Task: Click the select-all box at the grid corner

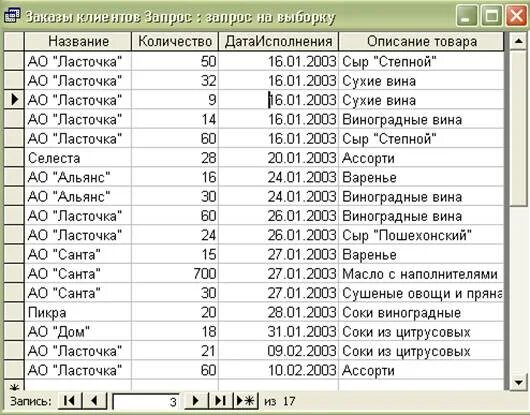Action: pos(14,42)
